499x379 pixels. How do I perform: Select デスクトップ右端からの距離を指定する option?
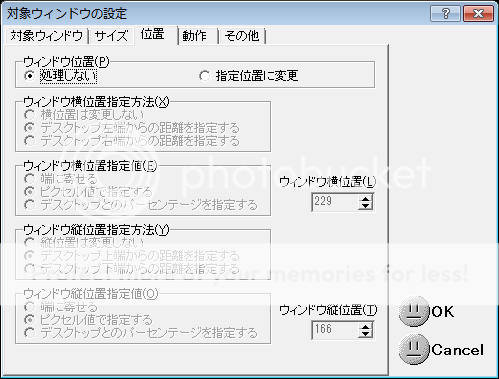tap(132, 141)
